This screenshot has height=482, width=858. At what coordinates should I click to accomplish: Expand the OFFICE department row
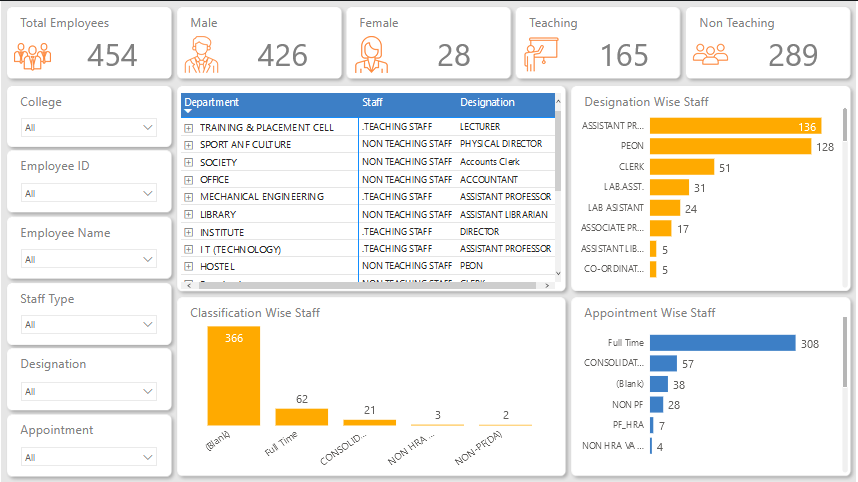(x=189, y=180)
